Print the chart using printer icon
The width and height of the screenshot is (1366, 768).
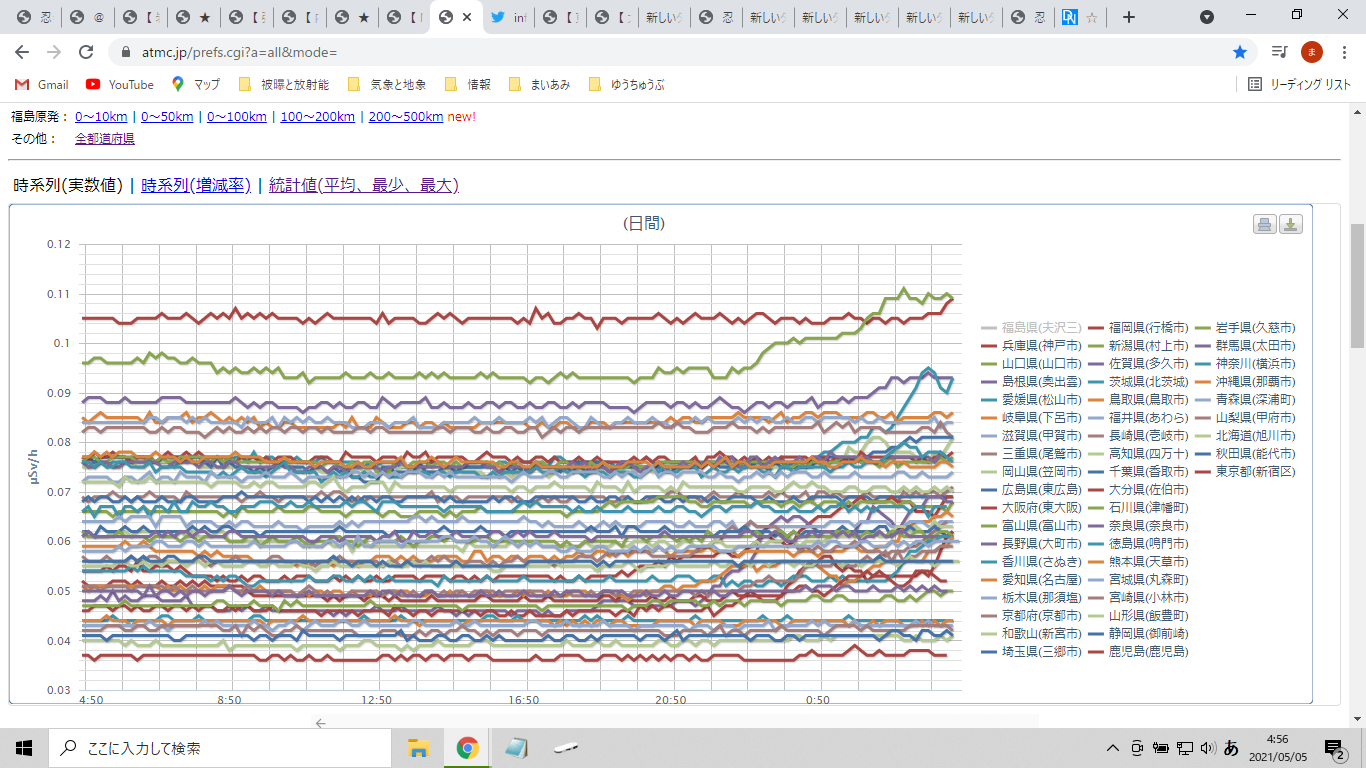point(1265,224)
